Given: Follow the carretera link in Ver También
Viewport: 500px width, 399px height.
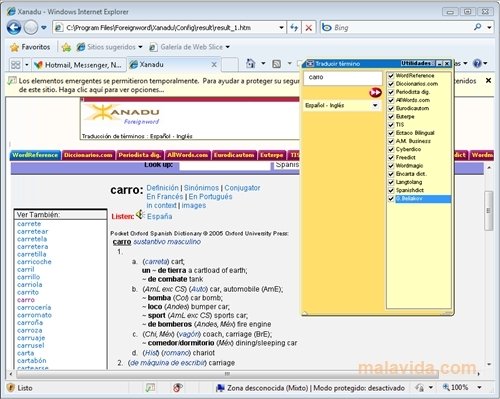Looking at the screenshot, I should coord(33,247).
